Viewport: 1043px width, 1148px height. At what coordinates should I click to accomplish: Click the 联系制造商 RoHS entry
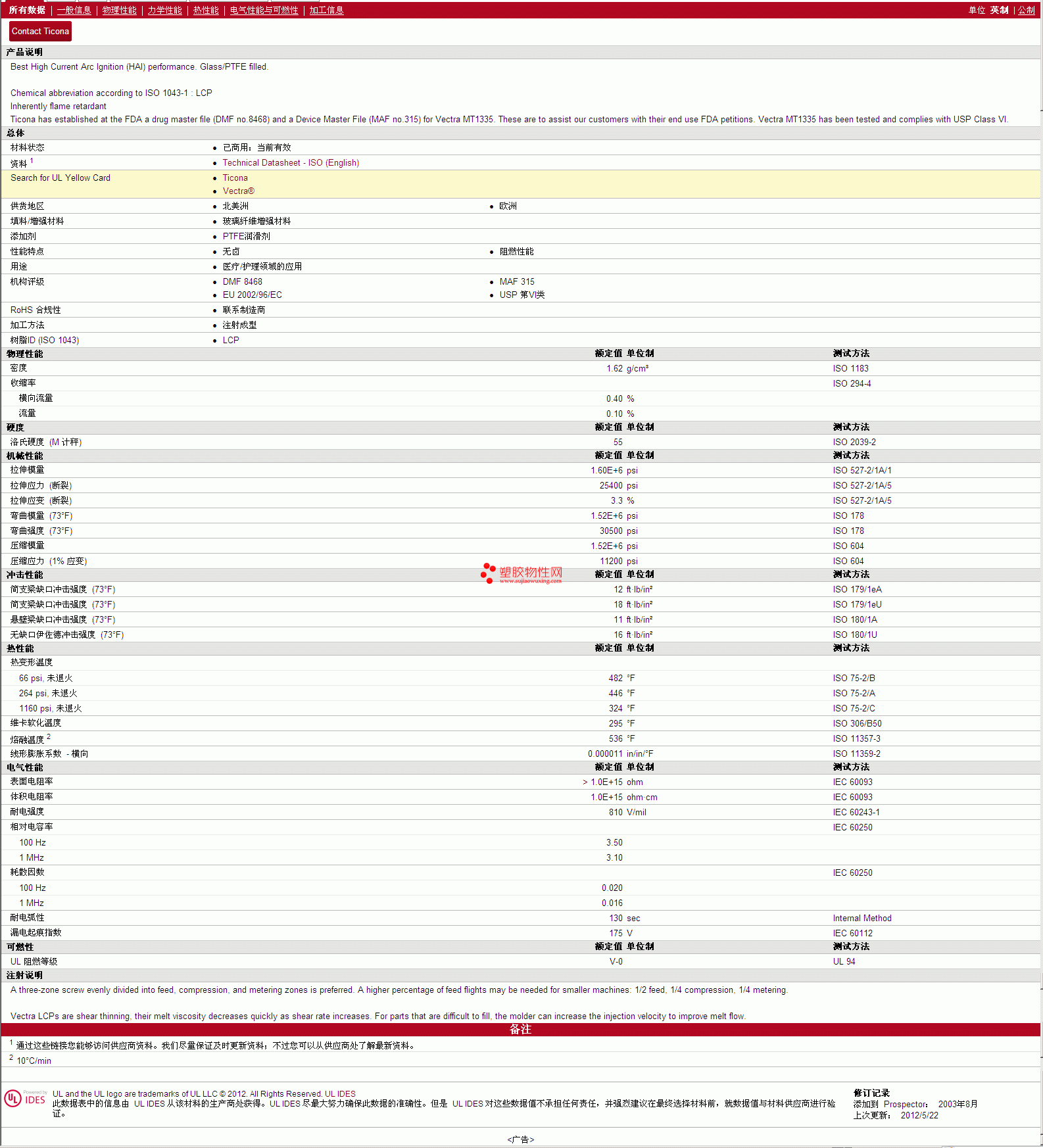(x=244, y=310)
